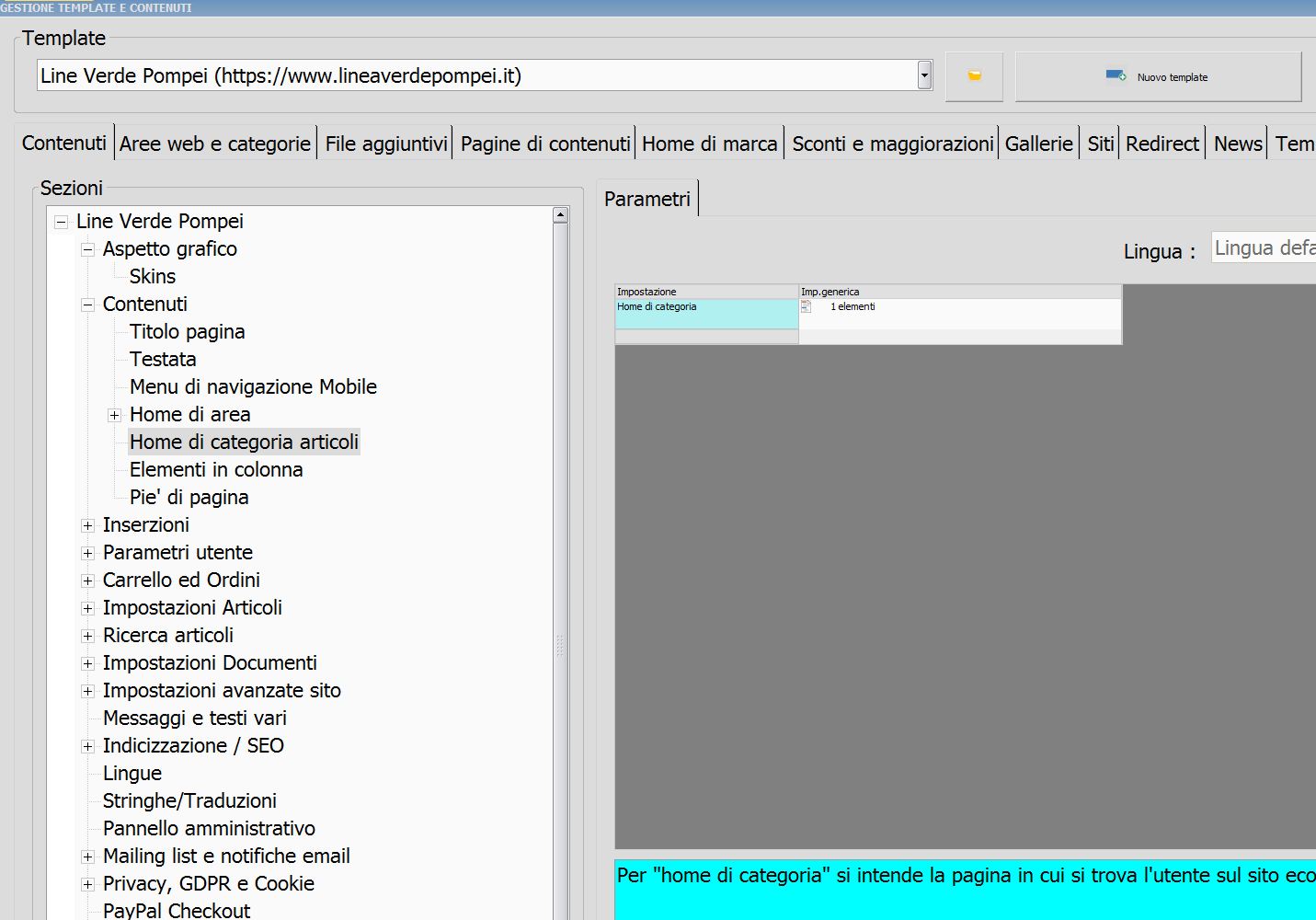Open Stringhe/Traduzioni tree item
The height and width of the screenshot is (920, 1316).
click(x=189, y=800)
